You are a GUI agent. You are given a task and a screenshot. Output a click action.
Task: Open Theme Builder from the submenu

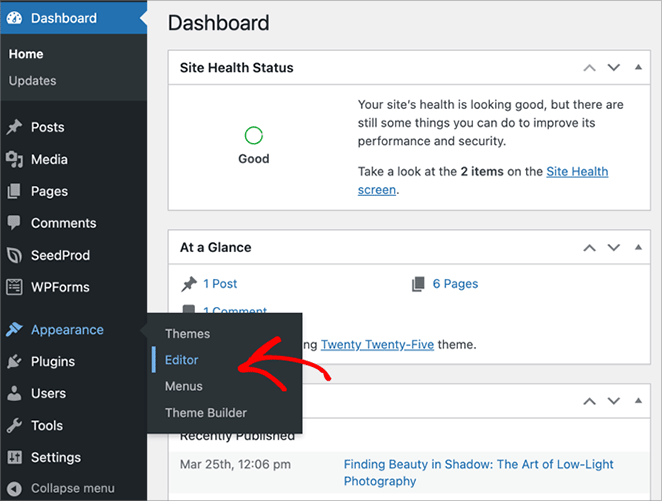pos(205,412)
